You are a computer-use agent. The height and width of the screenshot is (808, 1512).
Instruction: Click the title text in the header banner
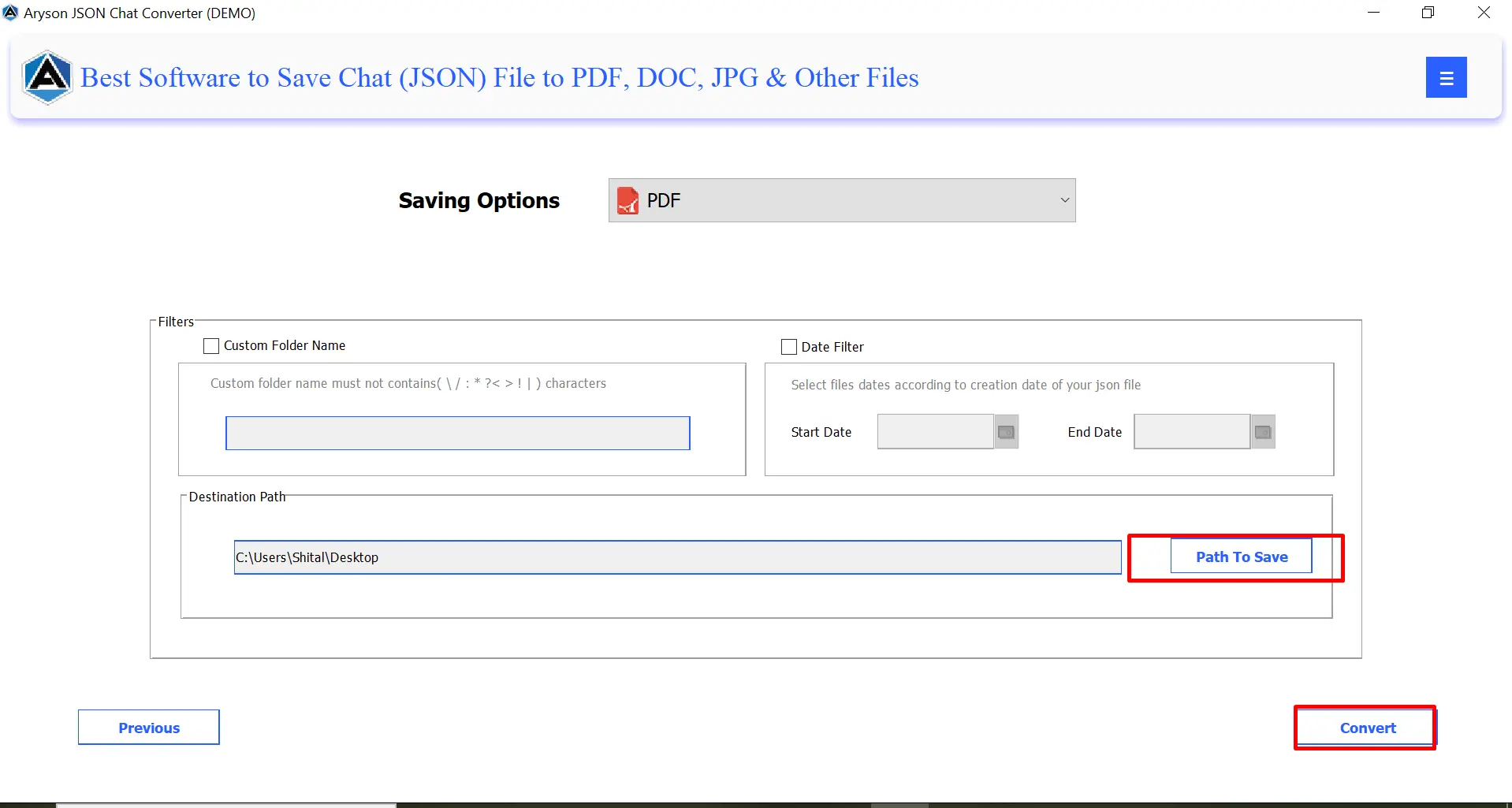499,77
